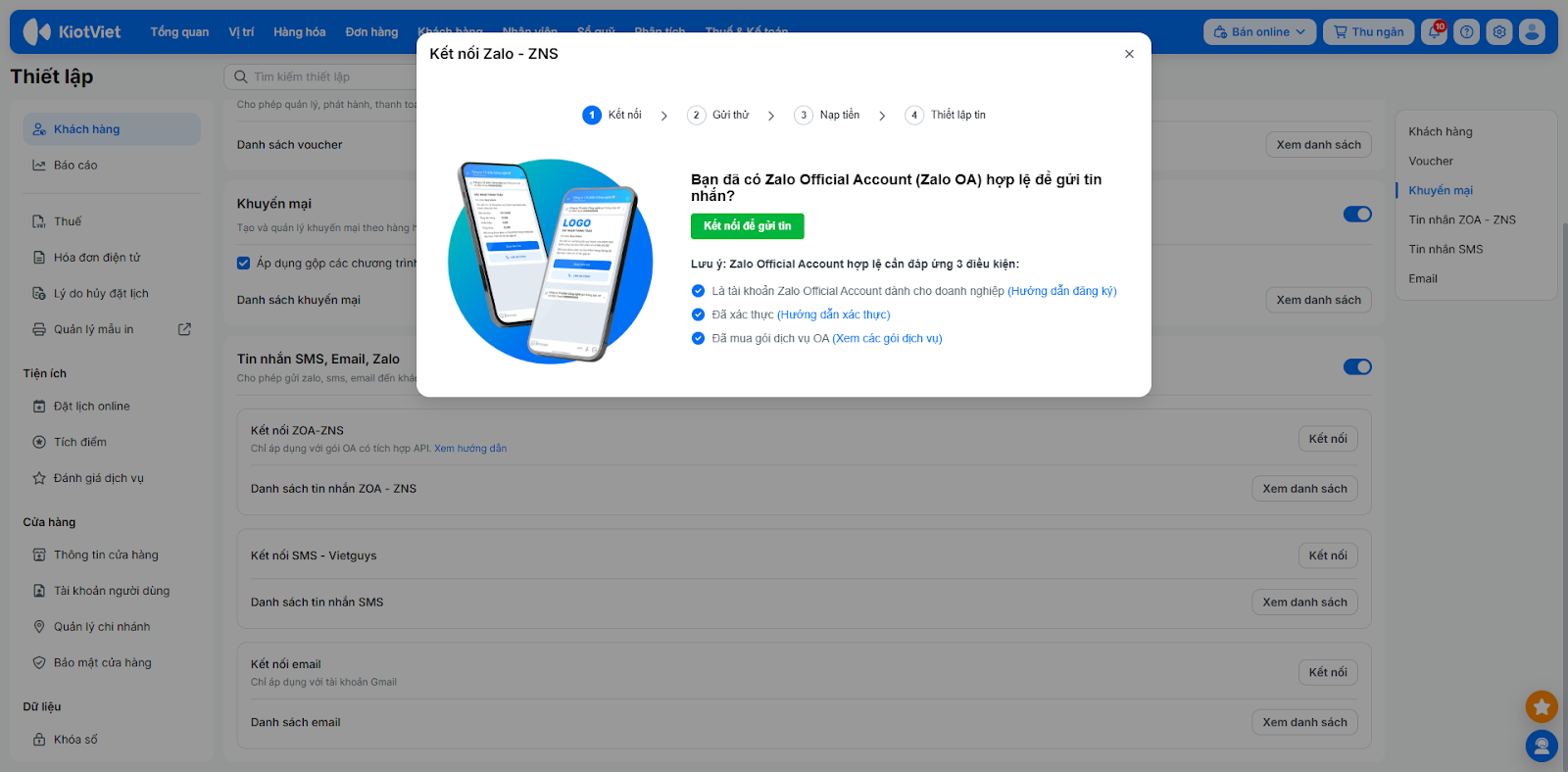View list for Danh sách email
The height and width of the screenshot is (772, 1568).
pos(1304,722)
